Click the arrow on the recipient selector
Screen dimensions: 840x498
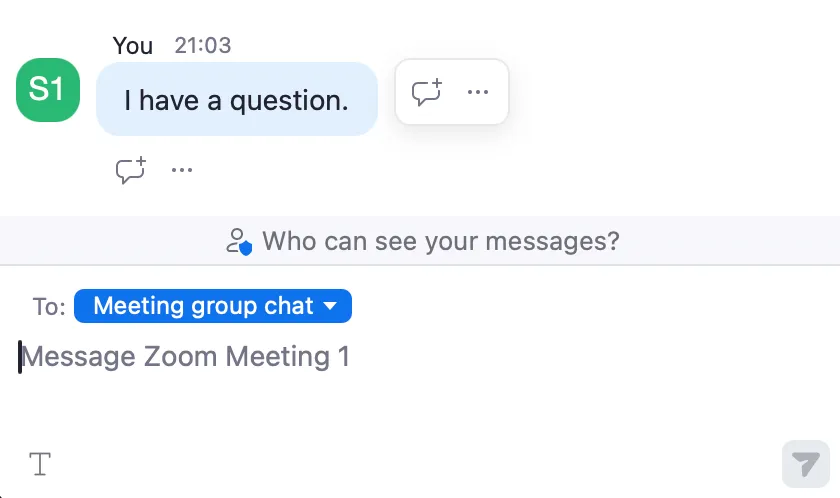point(331,306)
